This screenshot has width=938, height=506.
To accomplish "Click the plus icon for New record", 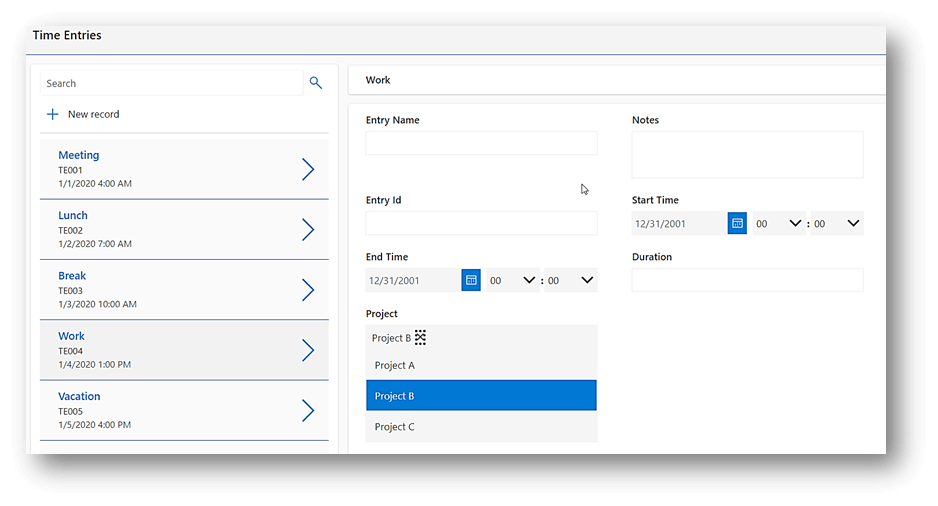I will [x=53, y=115].
